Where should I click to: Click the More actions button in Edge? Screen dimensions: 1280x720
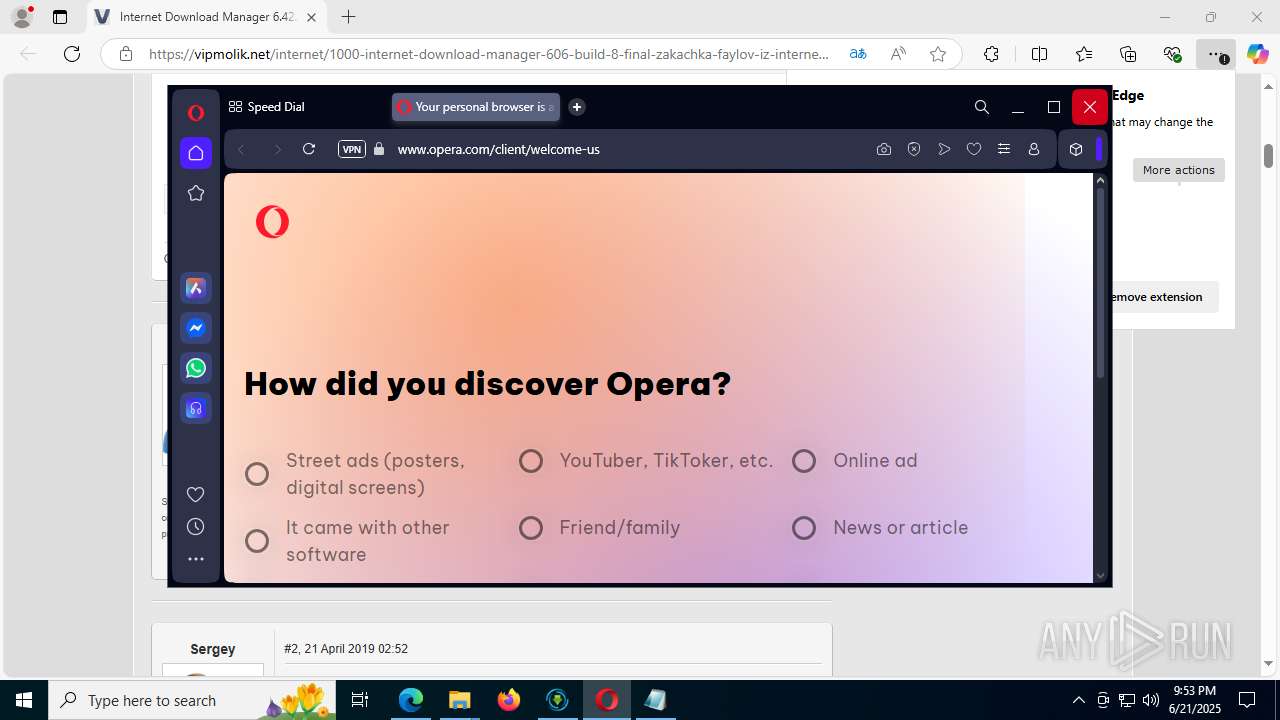[1179, 170]
